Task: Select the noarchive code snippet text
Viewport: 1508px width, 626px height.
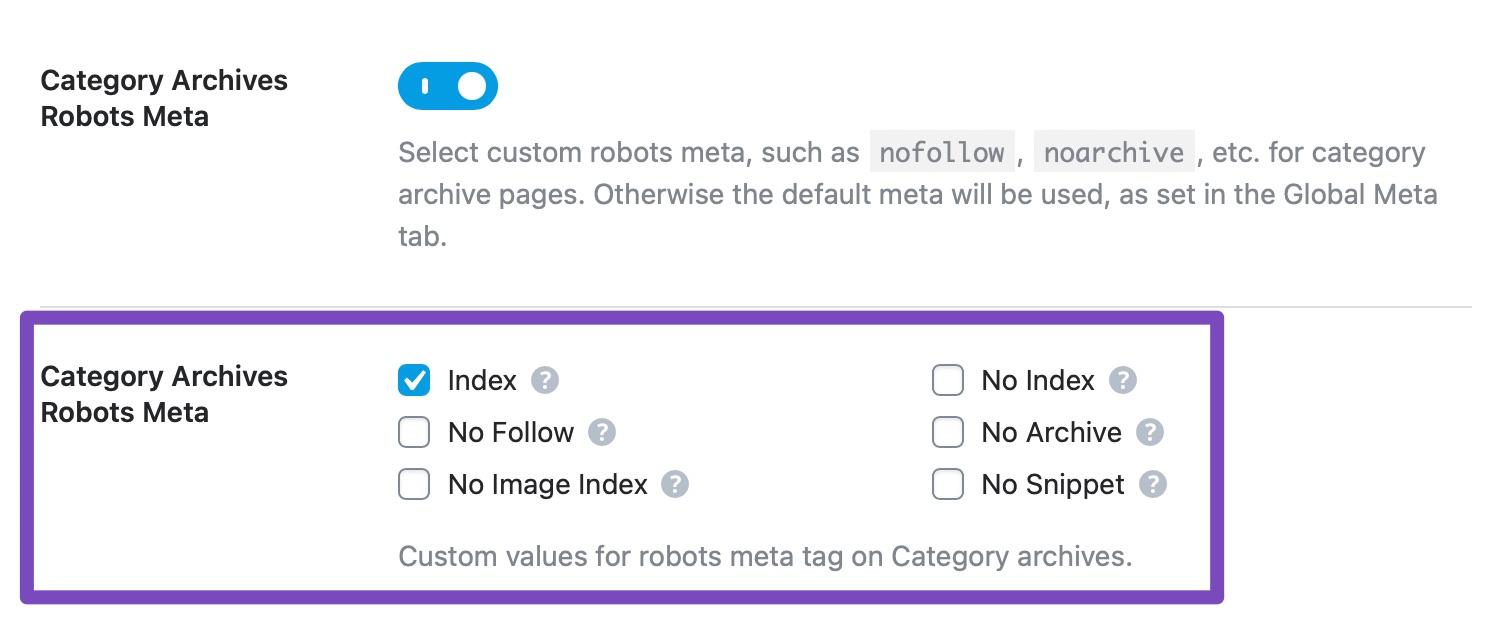Action: pos(1114,152)
